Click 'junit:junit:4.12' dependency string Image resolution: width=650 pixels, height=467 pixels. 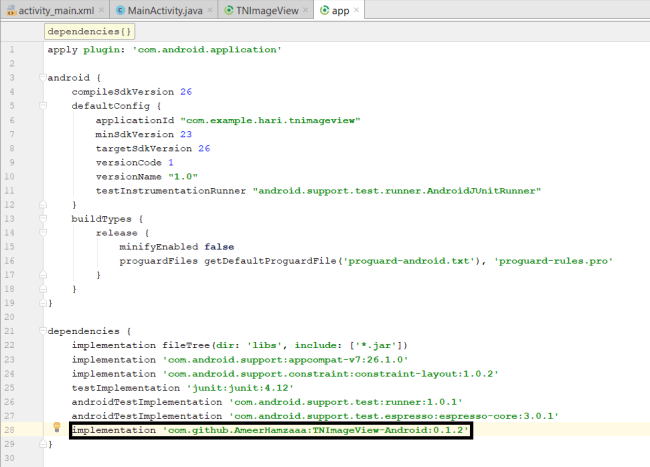point(240,388)
